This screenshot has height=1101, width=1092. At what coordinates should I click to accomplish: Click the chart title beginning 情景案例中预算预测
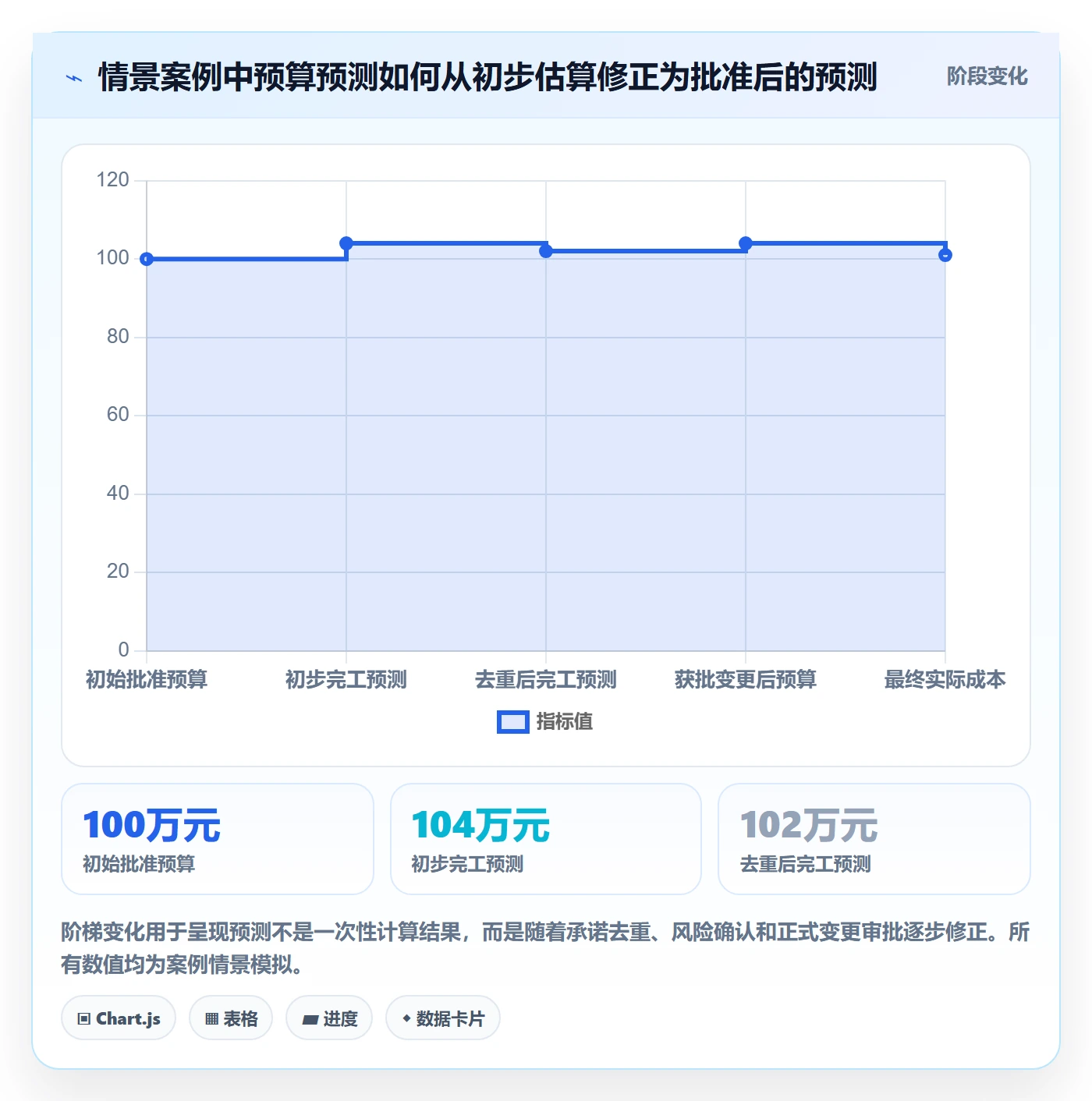487,77
